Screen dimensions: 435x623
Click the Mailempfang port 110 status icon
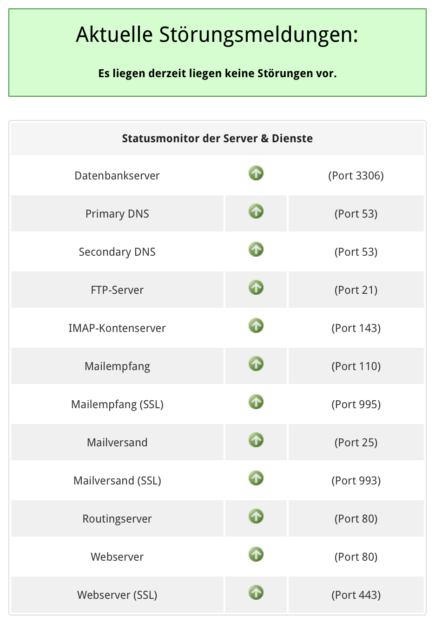click(256, 364)
